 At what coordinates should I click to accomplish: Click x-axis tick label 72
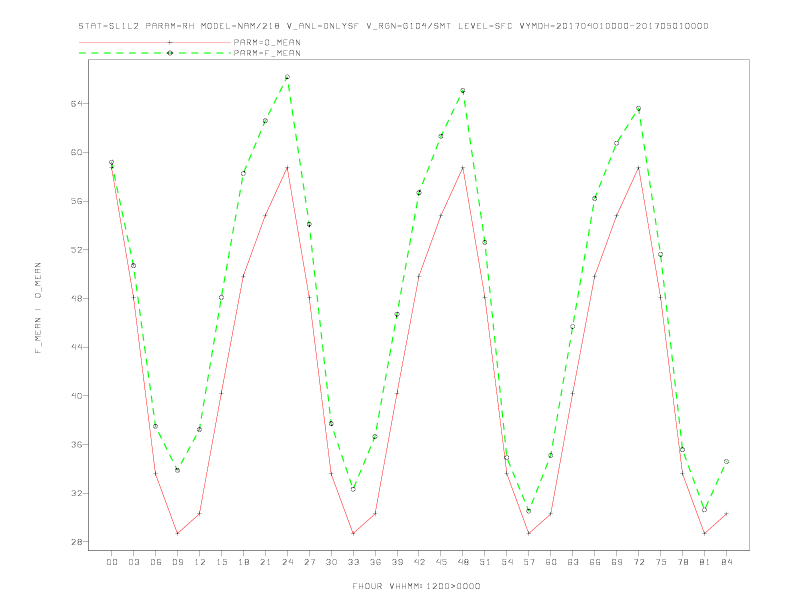click(x=638, y=562)
